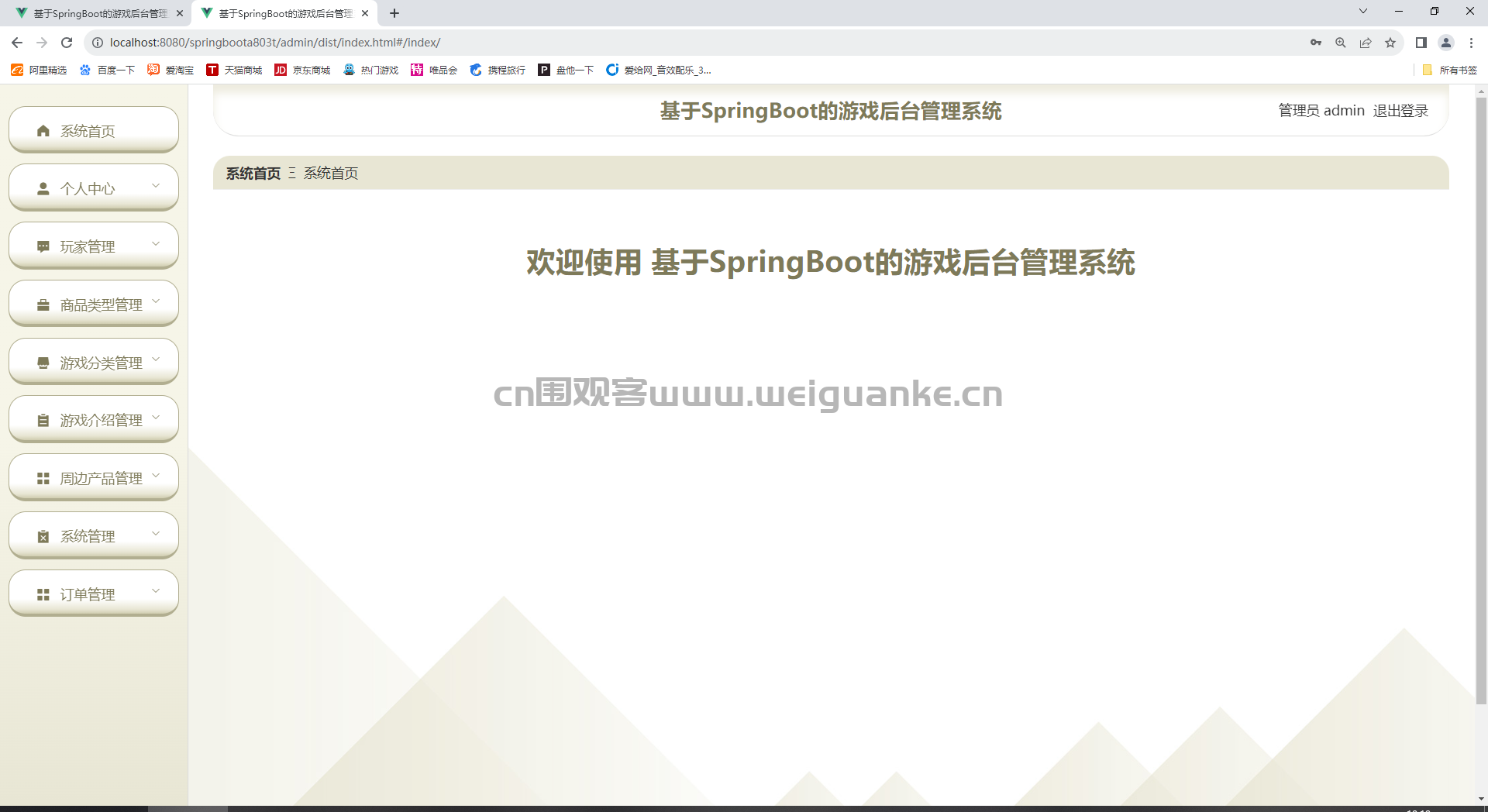This screenshot has height=812, width=1488.
Task: Click the home icon beside 系统首页
Action: [x=43, y=131]
